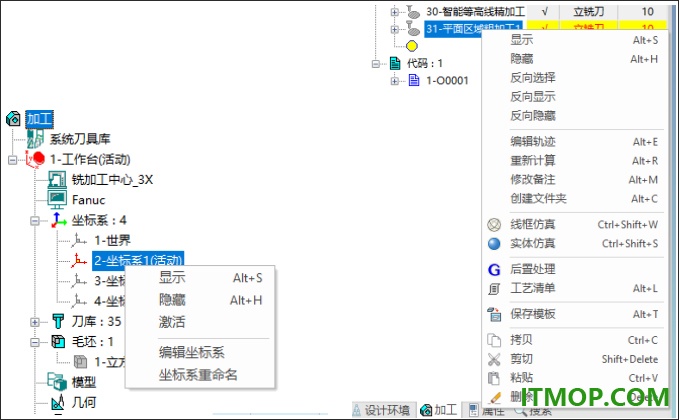Screen dimensions: 679x420
Task: Click the 1-世界 coordinate icon
Action: click(78, 240)
